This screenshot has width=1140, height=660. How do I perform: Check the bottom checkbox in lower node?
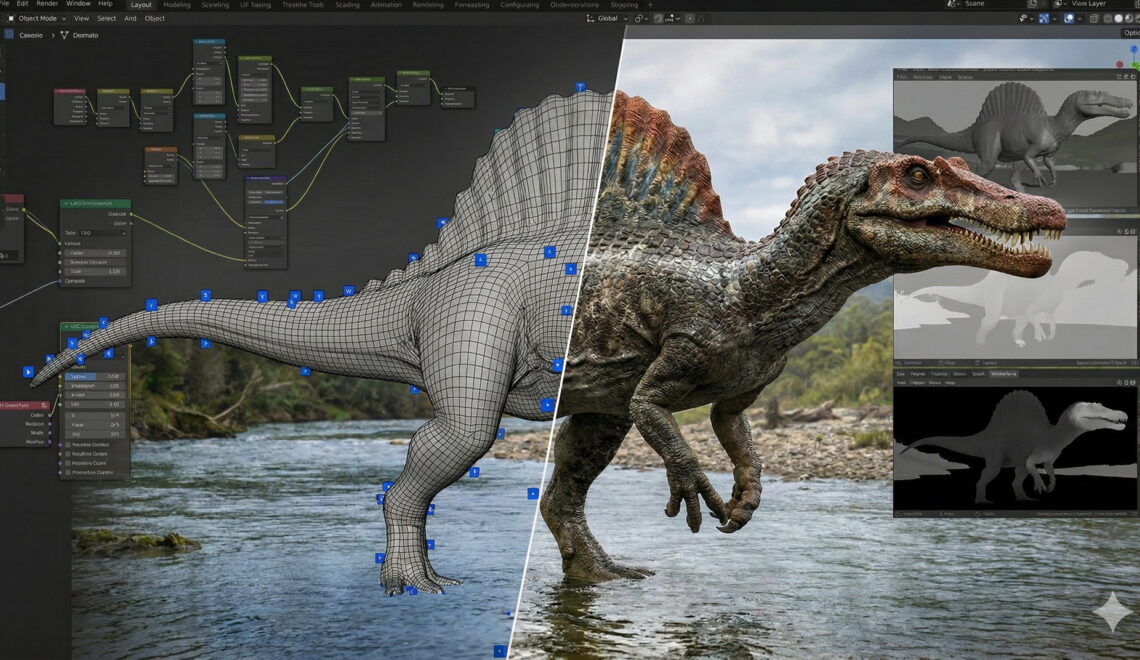pos(67,472)
